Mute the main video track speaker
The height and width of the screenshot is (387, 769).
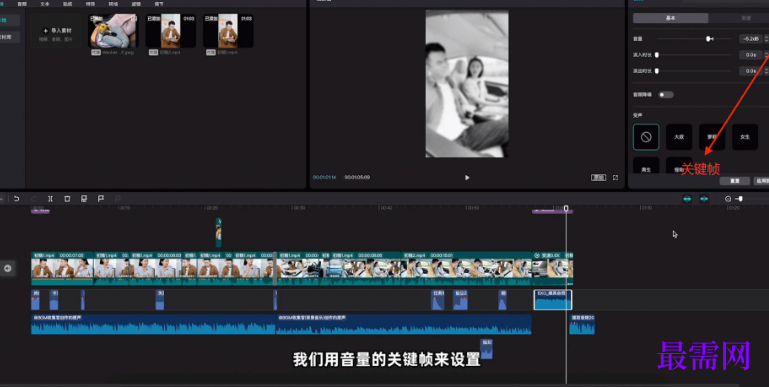(7, 268)
